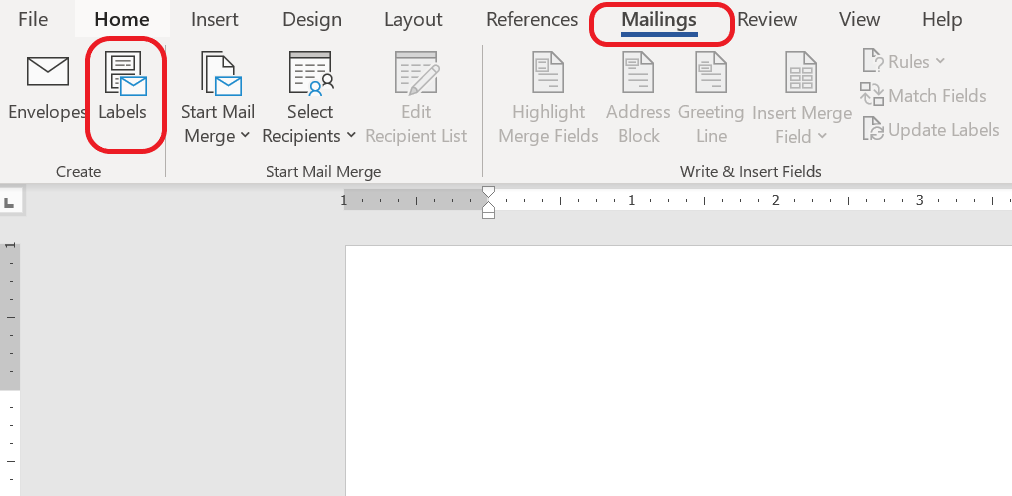Go to the References tab
This screenshot has width=1012, height=496.
pyautogui.click(x=531, y=20)
